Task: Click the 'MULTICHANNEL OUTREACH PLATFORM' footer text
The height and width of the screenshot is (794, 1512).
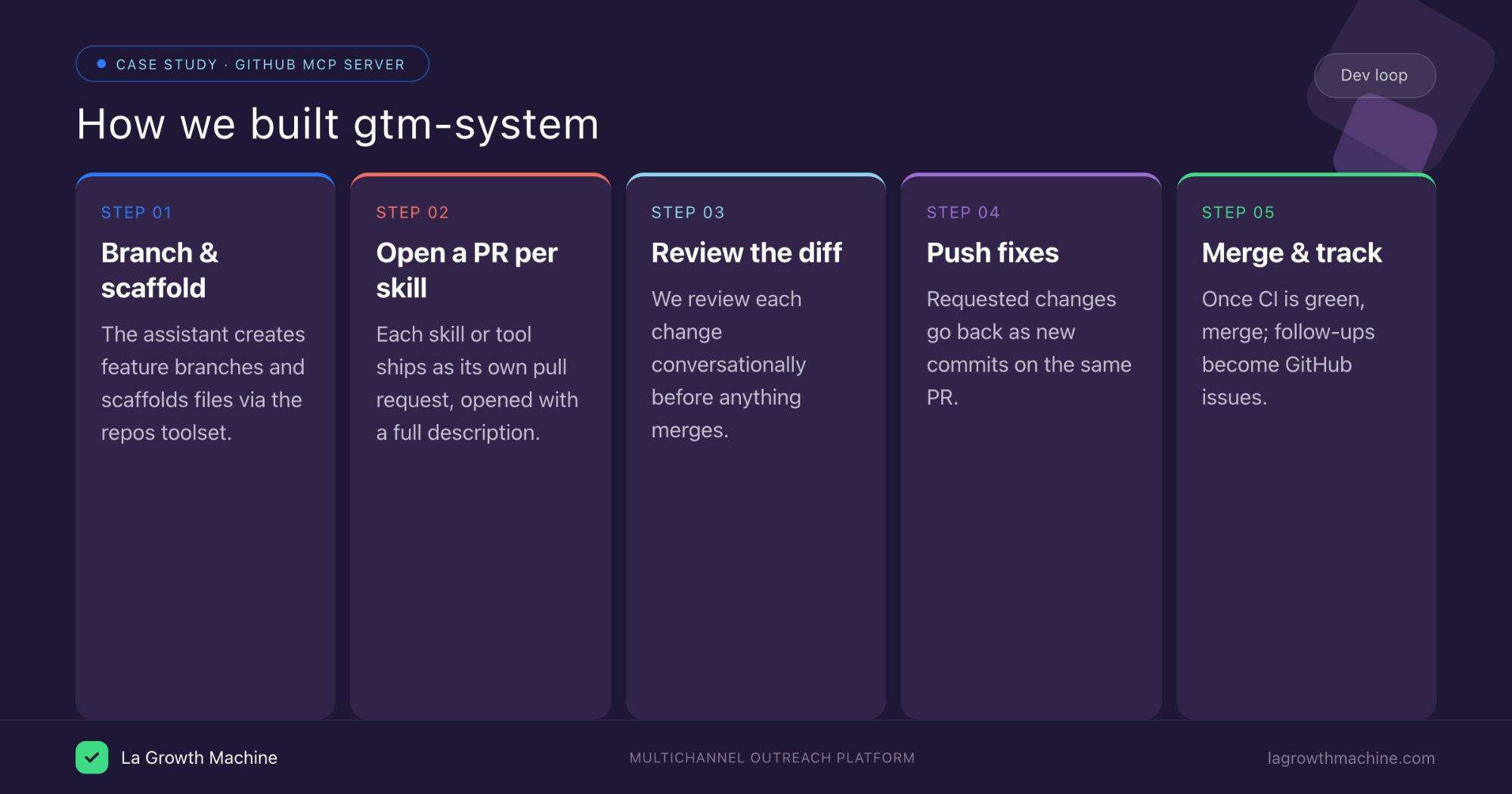Action: 772,758
